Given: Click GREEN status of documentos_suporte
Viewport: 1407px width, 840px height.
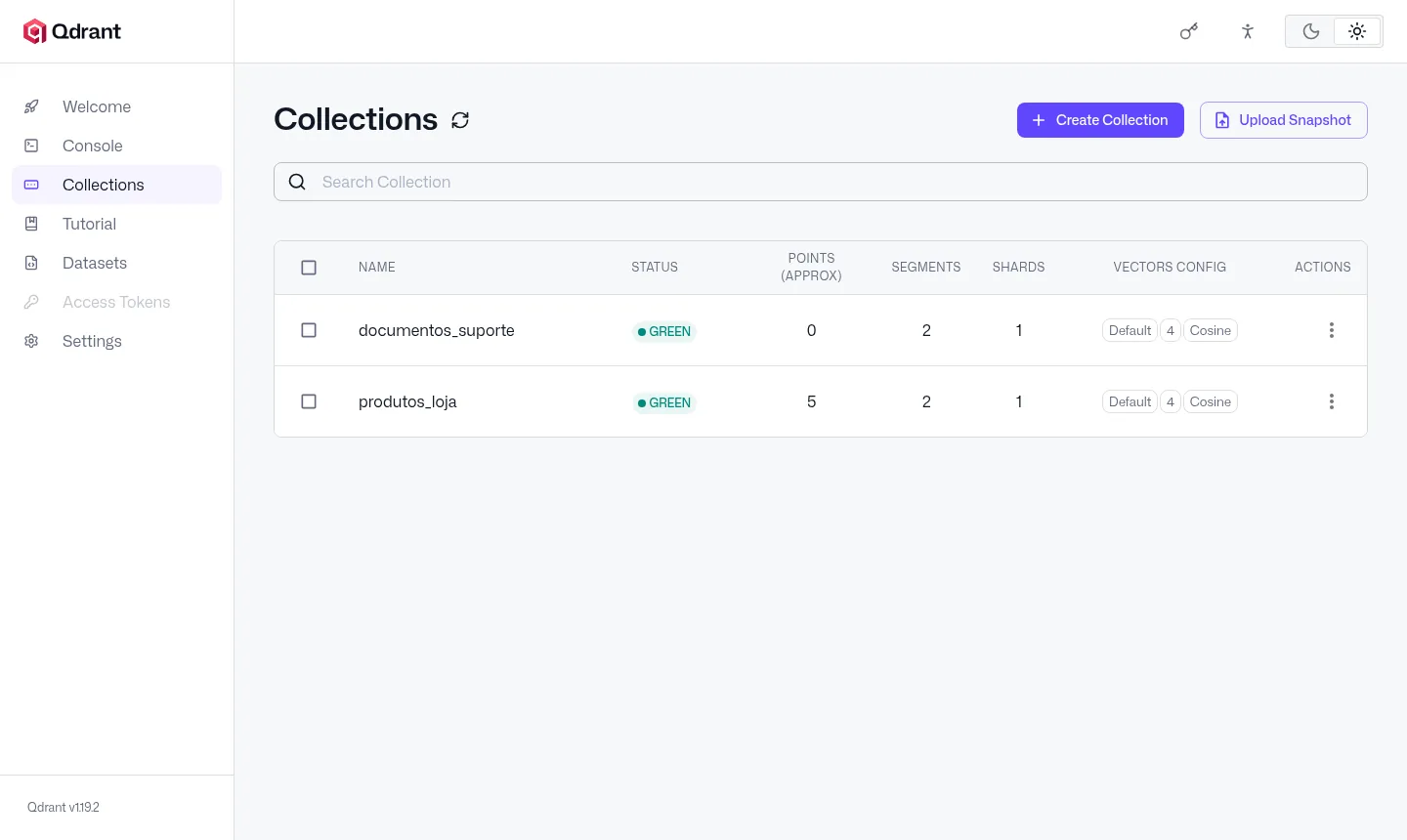Looking at the screenshot, I should click(x=664, y=331).
